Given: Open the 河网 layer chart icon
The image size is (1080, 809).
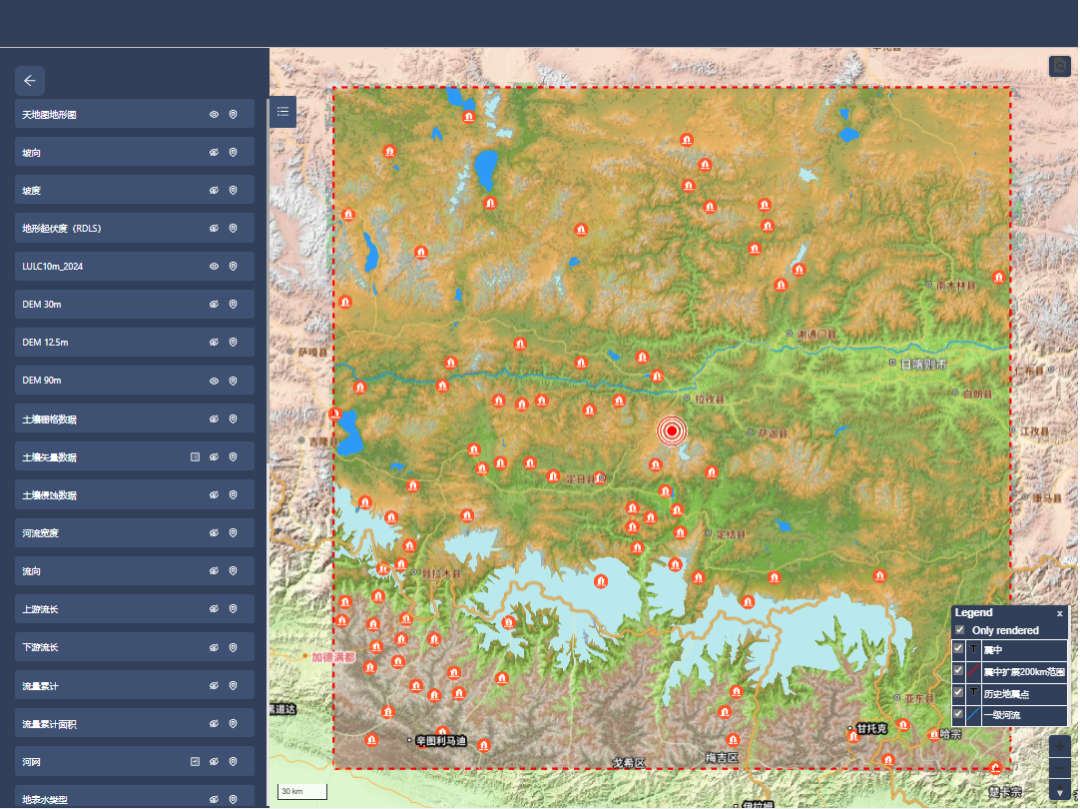Looking at the screenshot, I should tap(195, 761).
